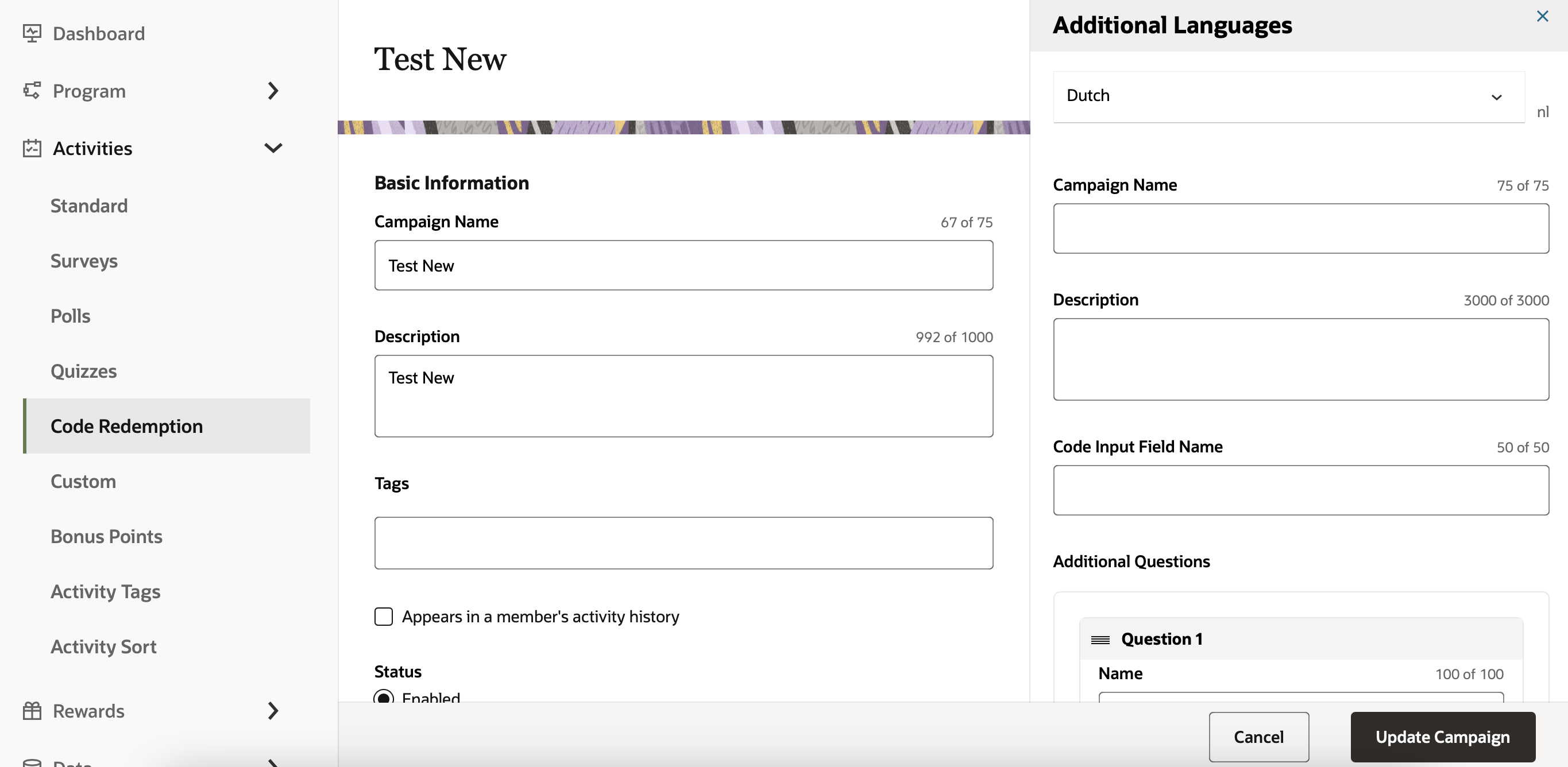Open the Dutch language dropdown

1288,96
